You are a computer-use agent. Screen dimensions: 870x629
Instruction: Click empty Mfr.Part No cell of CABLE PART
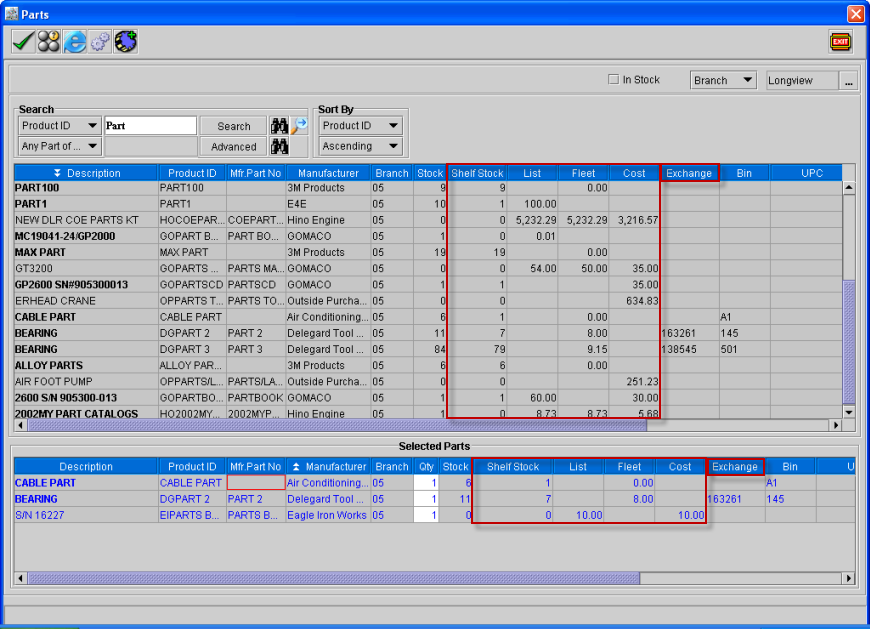[255, 483]
